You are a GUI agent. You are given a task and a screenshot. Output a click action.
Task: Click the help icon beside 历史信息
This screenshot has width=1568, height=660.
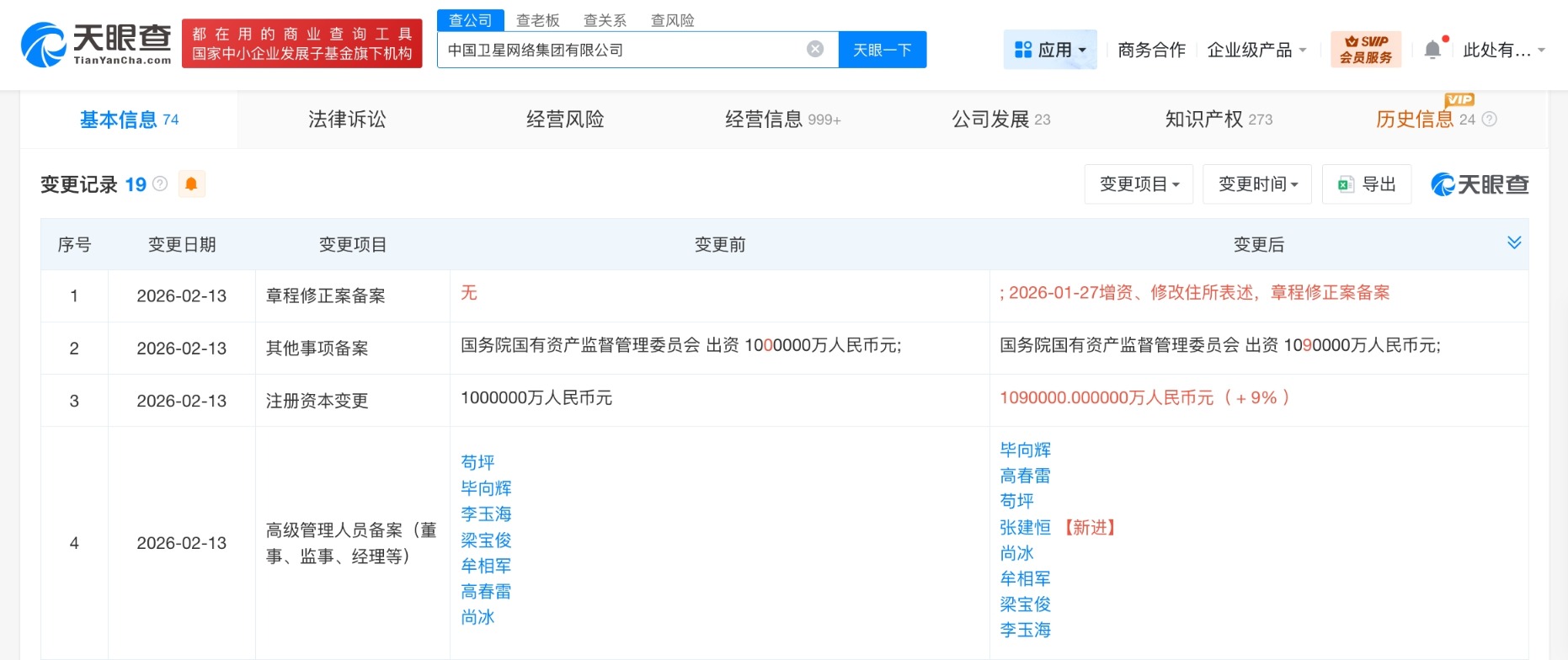1489,120
